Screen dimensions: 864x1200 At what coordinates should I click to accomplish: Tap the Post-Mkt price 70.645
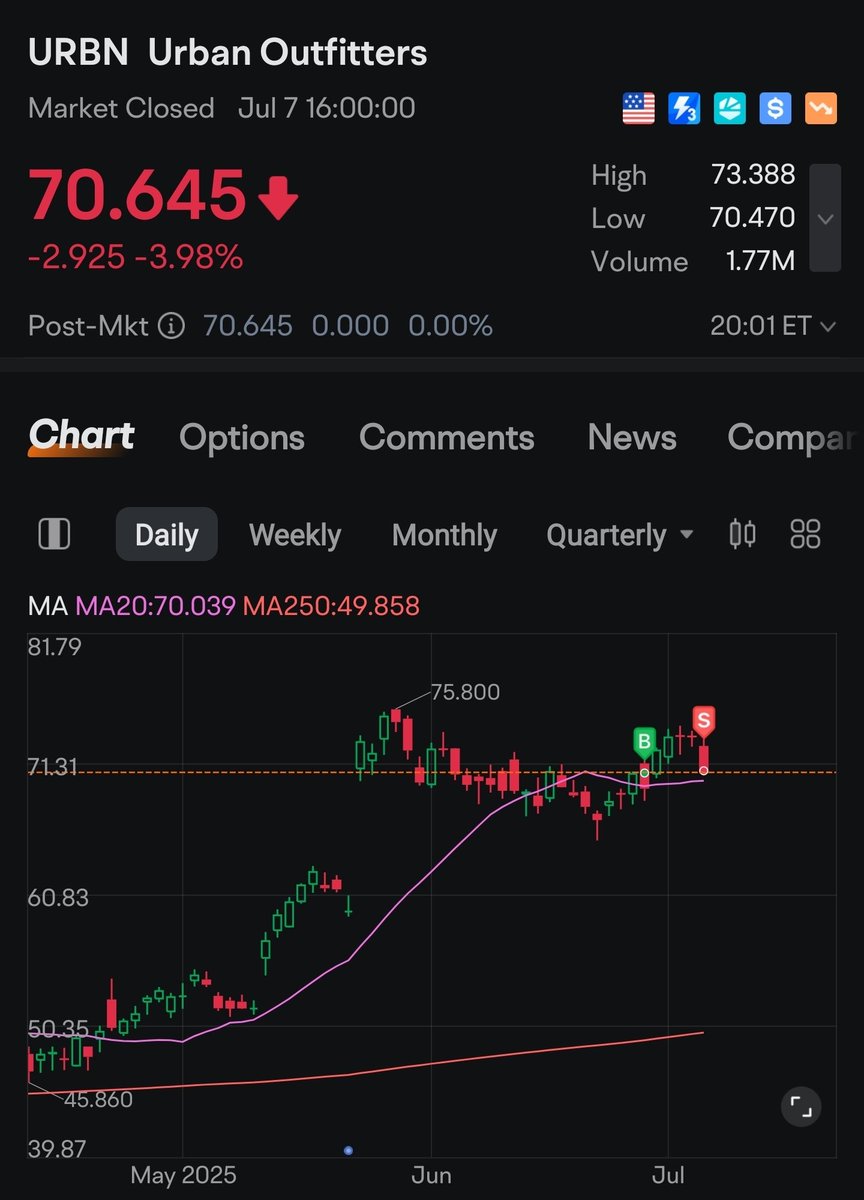coord(248,326)
